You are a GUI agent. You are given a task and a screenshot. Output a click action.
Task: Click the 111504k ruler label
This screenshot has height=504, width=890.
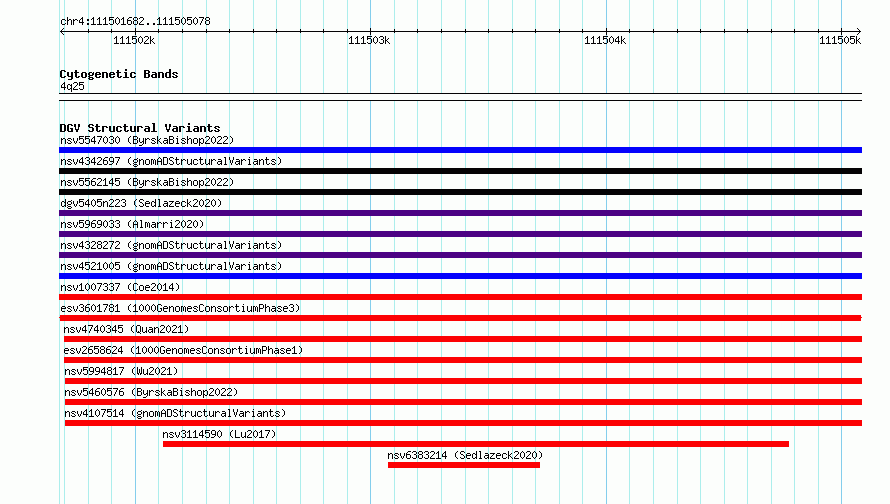[605, 40]
